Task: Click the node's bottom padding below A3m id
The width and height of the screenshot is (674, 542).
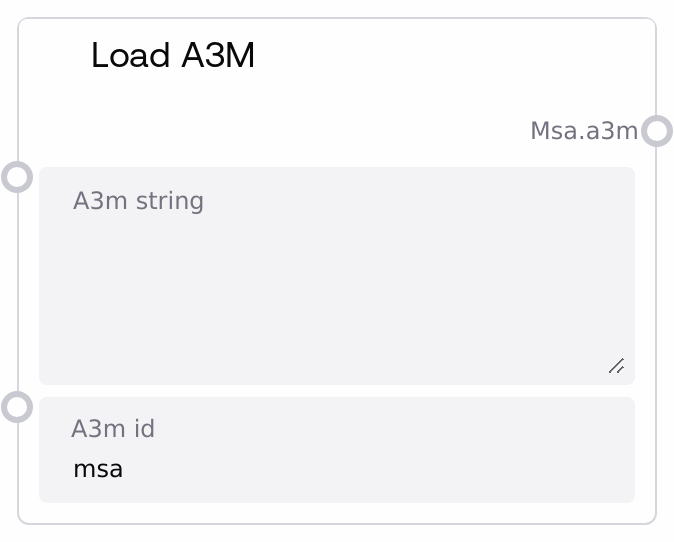Action: point(336,512)
